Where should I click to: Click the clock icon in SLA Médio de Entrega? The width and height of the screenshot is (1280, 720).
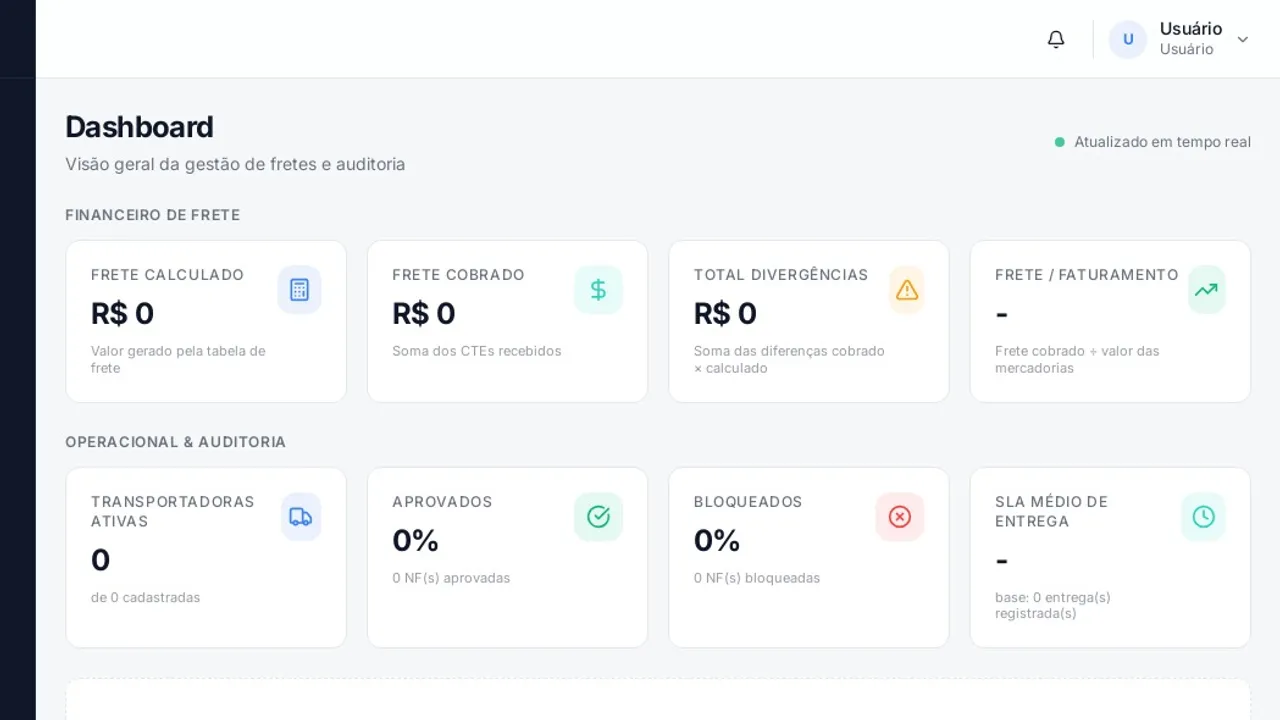point(1203,517)
